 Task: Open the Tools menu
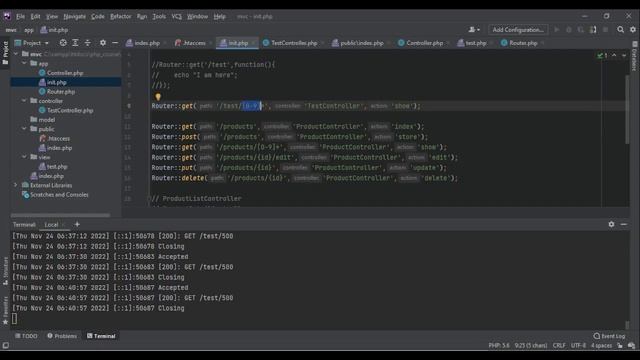click(159, 17)
